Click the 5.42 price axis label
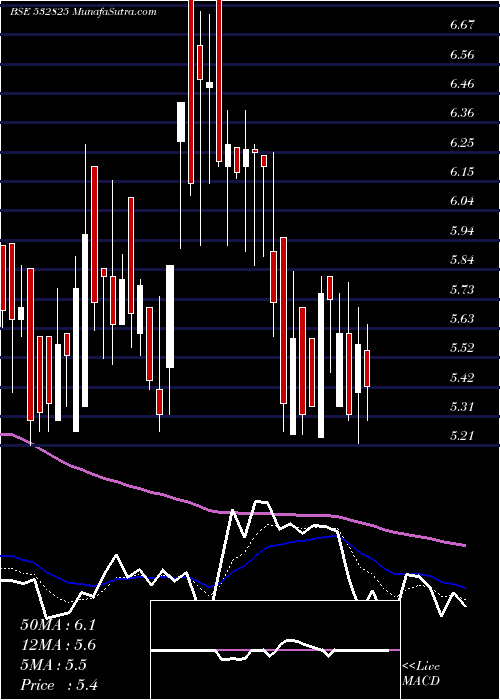Screen dimensions: 500x700 [x=461, y=377]
